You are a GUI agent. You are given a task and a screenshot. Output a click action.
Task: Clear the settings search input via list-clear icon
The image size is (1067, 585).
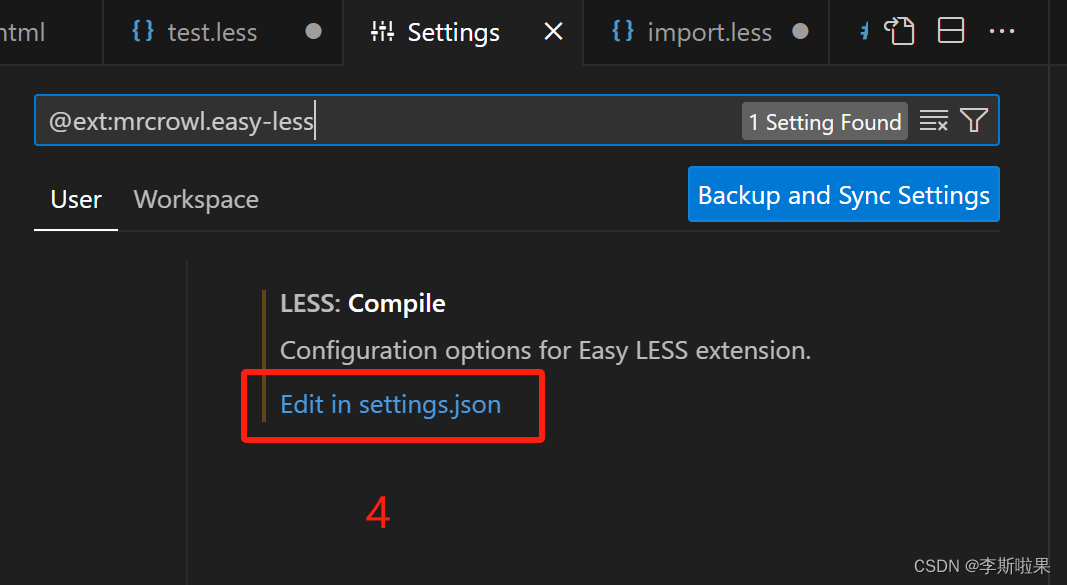[934, 121]
